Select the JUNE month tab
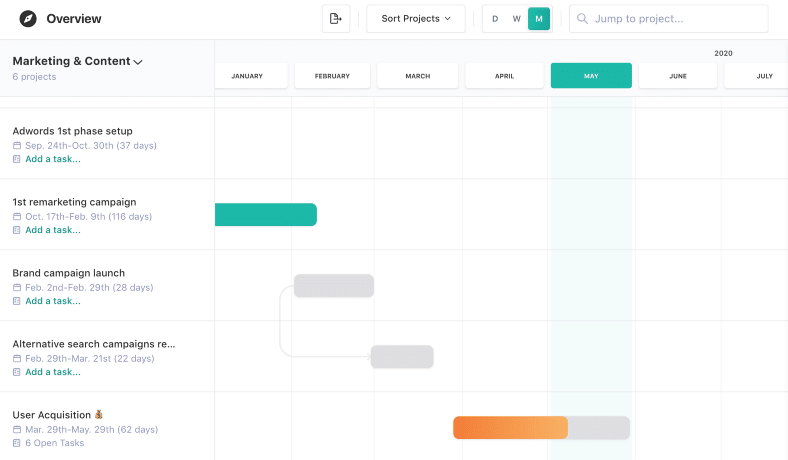This screenshot has width=788, height=460. (677, 76)
